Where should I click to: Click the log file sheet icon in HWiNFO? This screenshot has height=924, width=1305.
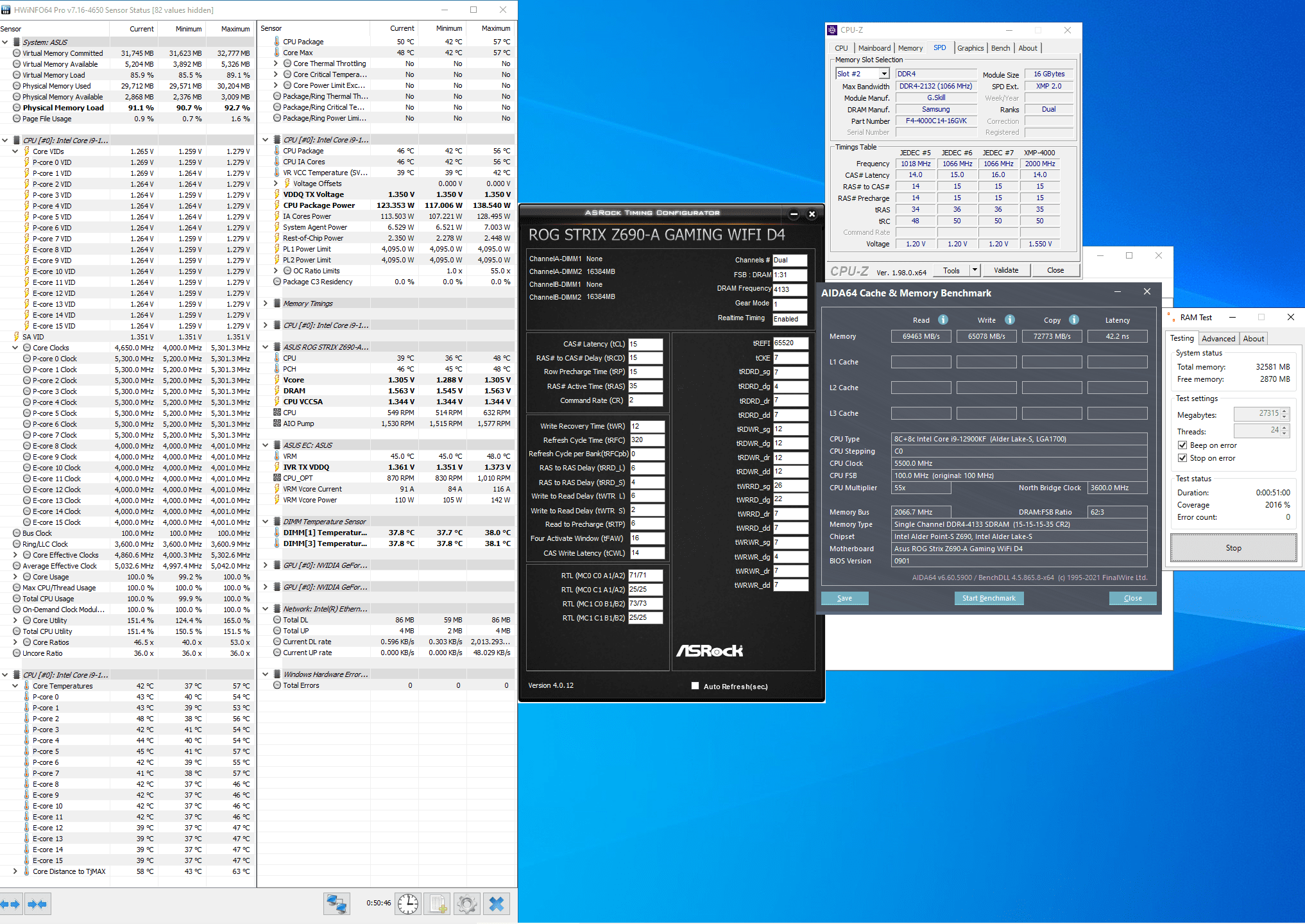coord(438,904)
